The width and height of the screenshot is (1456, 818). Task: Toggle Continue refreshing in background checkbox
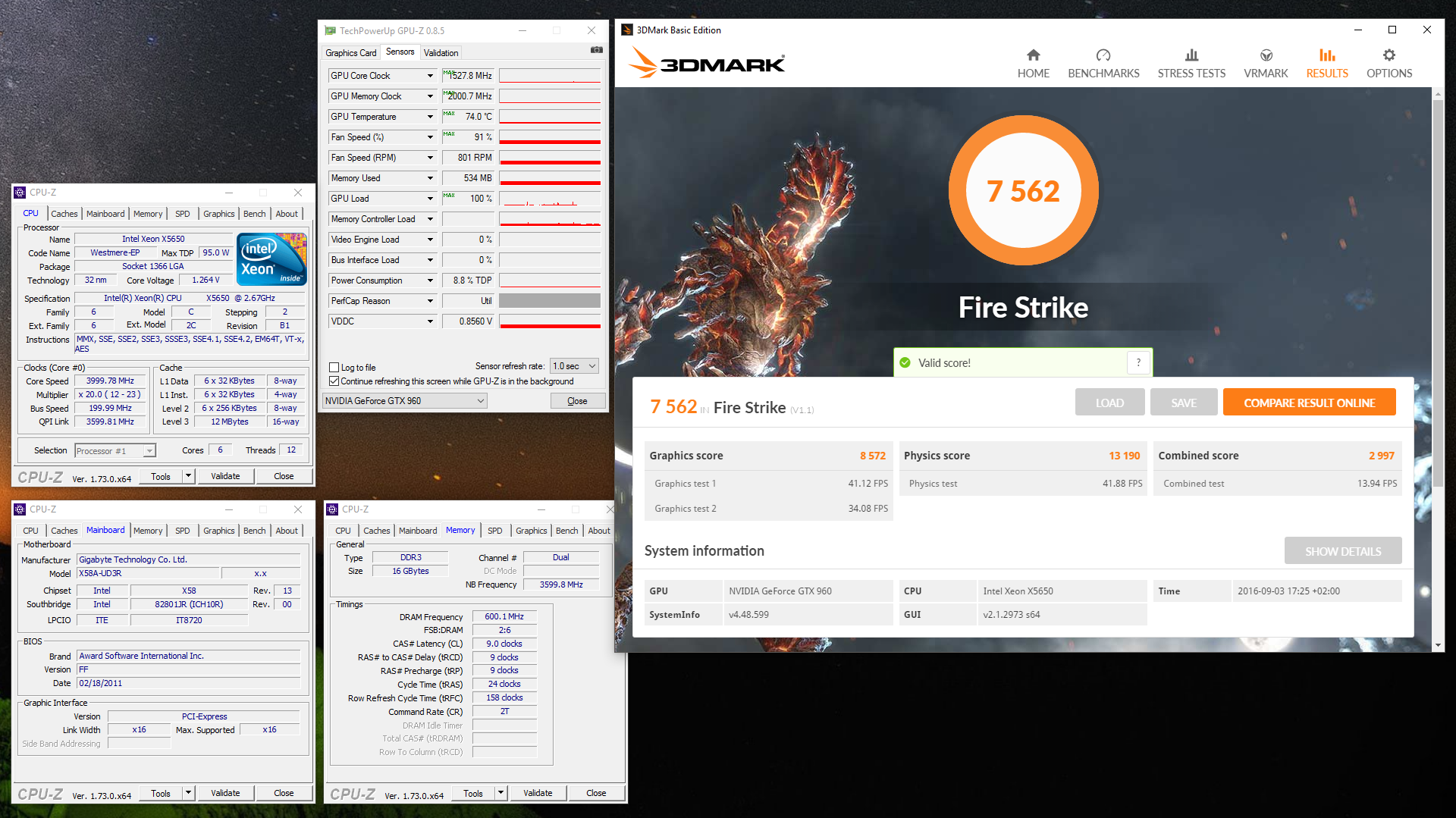click(334, 381)
